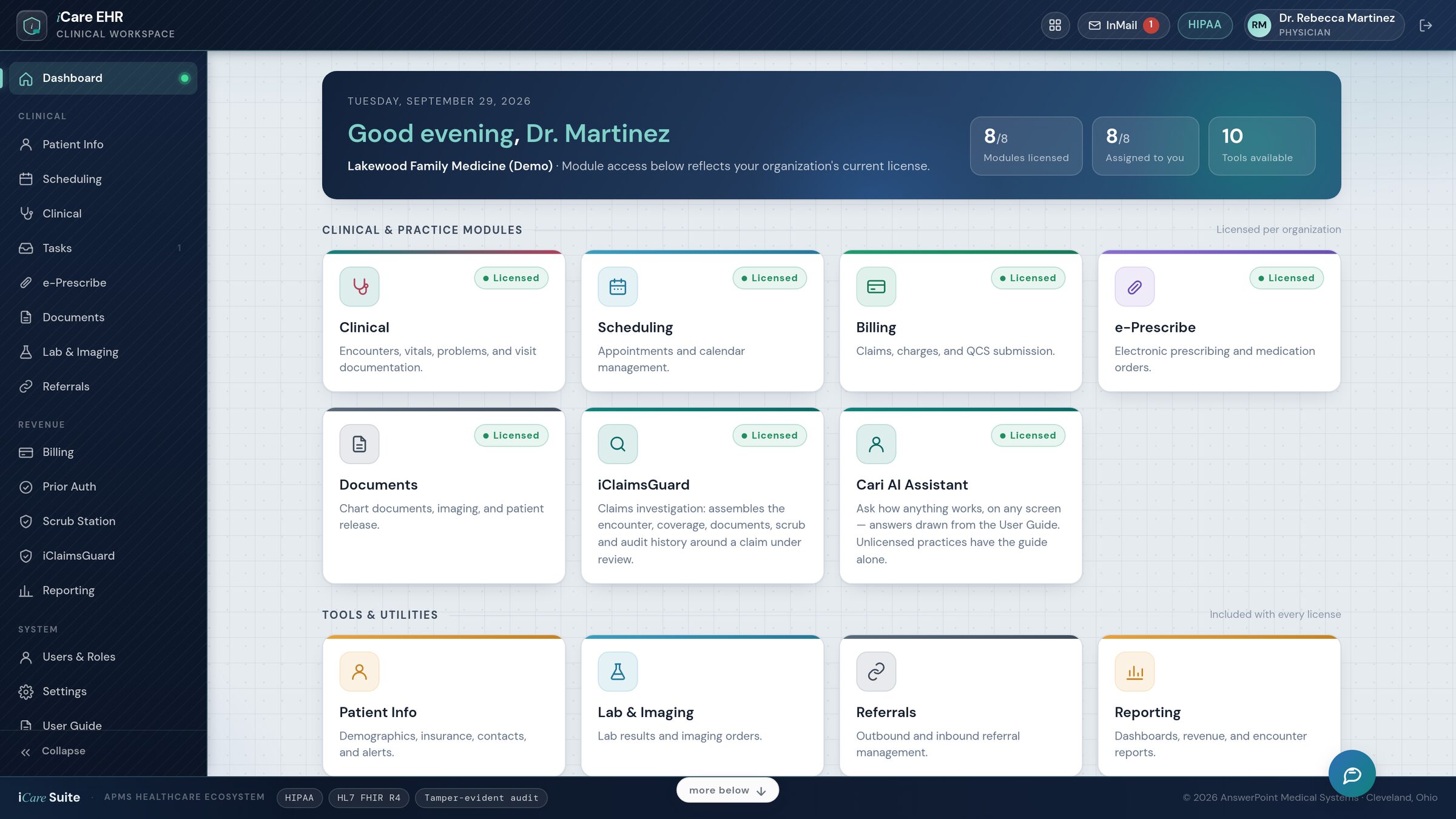Open the Billing module card title
This screenshot has height=819, width=1456.
tap(876, 328)
